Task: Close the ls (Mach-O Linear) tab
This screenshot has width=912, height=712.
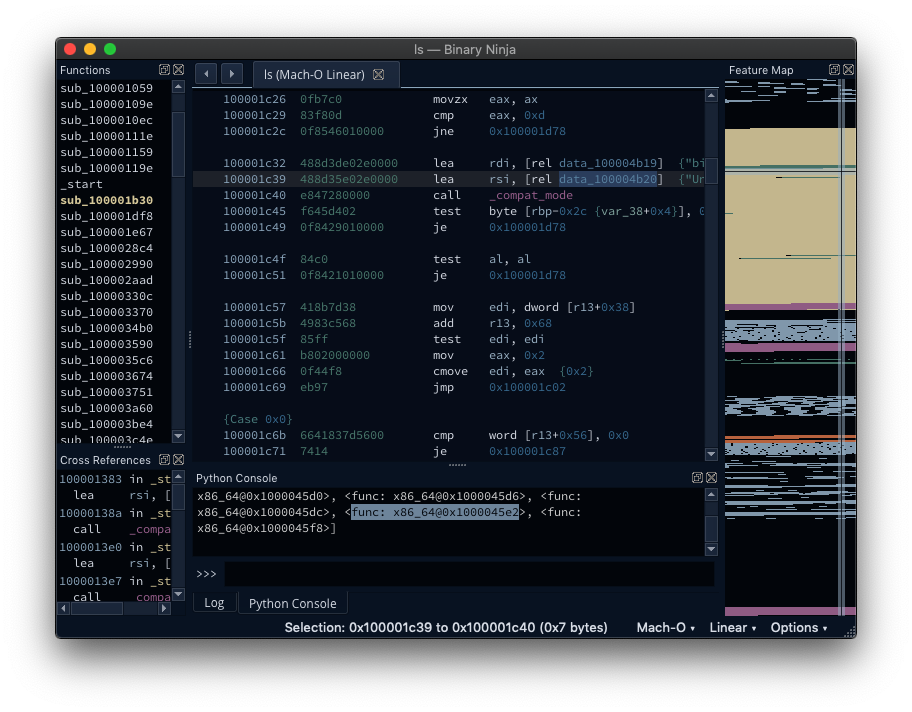Action: pos(378,74)
